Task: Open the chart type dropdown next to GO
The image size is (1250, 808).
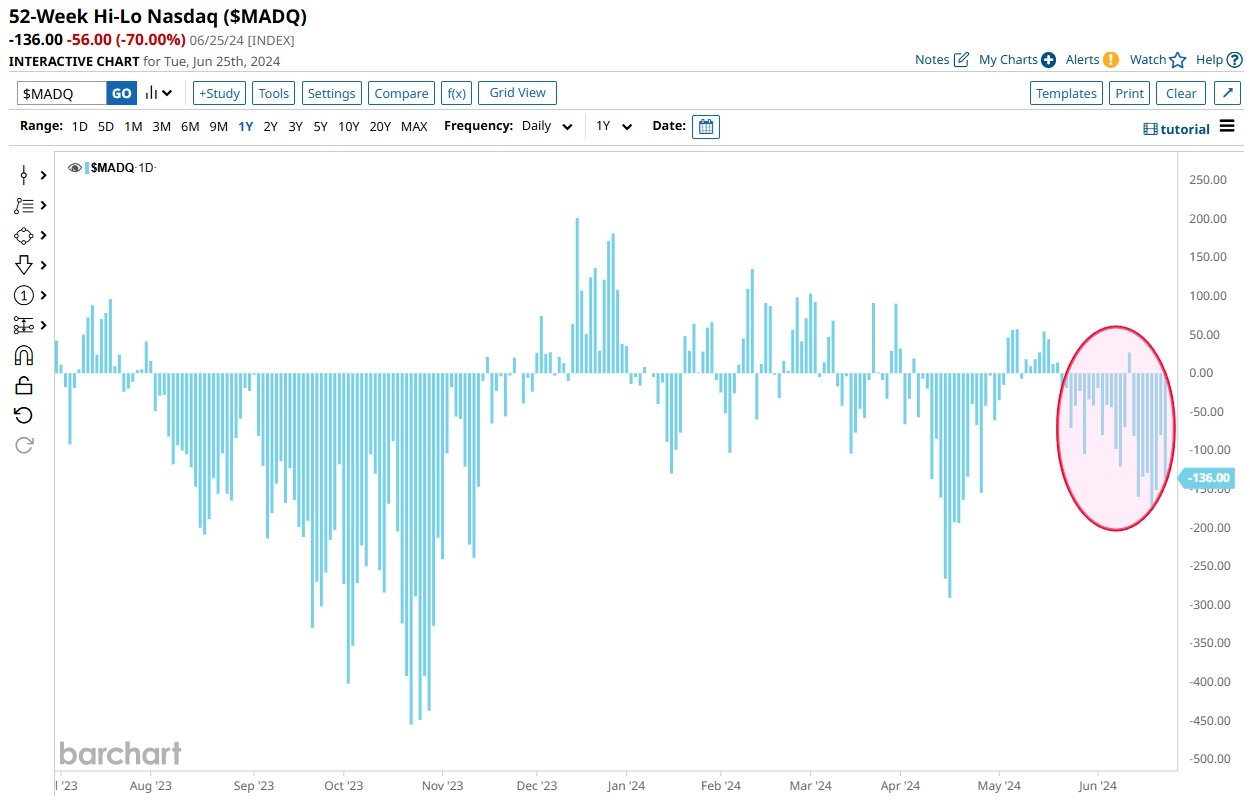Action: [x=159, y=93]
